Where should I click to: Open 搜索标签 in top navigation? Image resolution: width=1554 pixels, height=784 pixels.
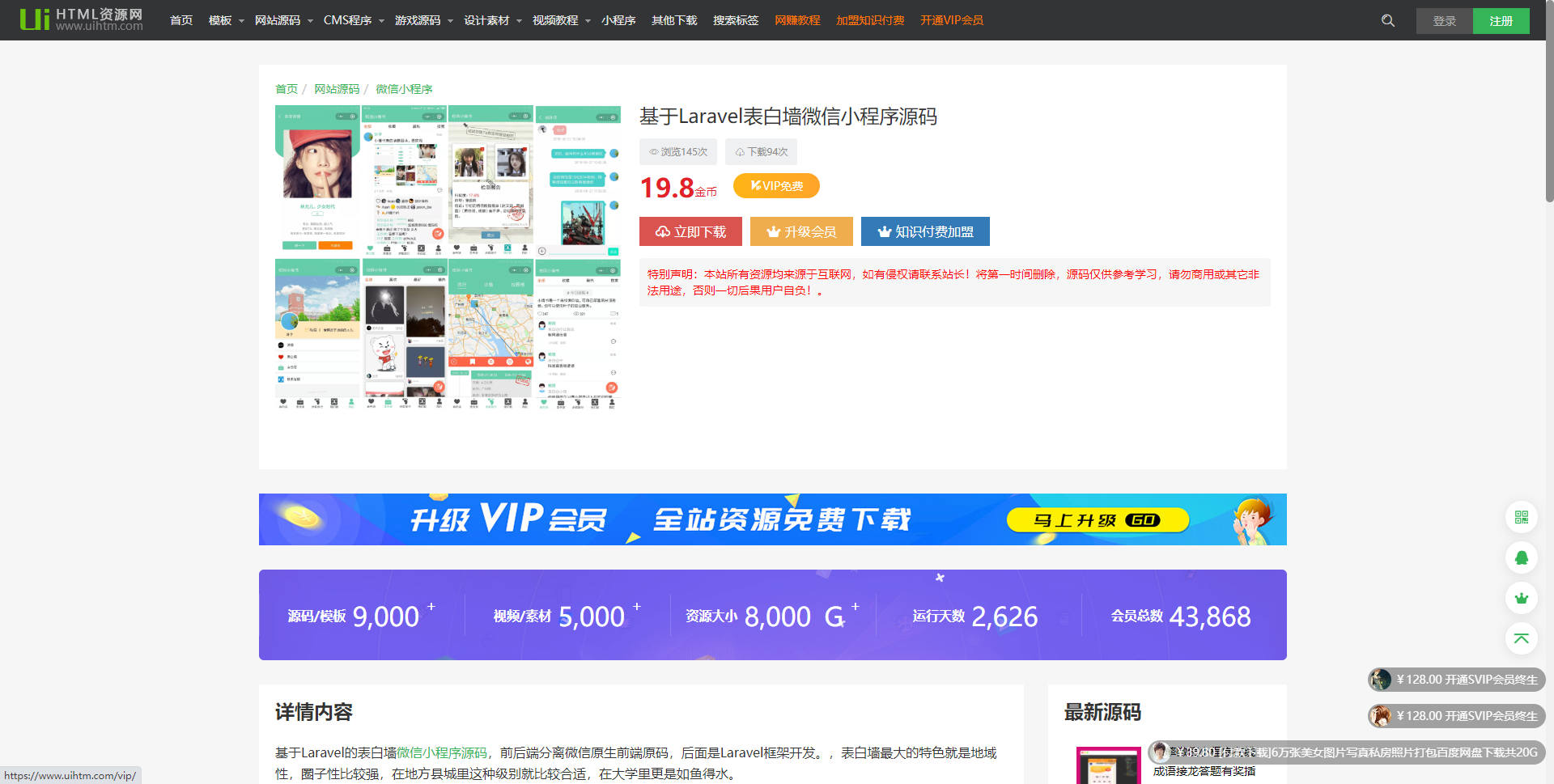coord(736,20)
